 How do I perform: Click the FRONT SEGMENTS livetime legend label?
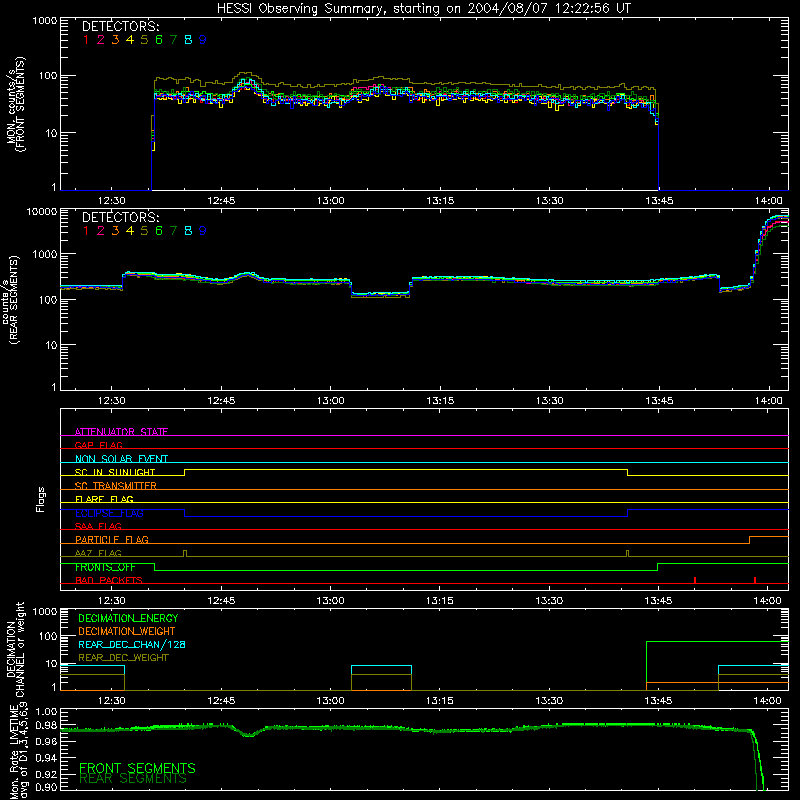coord(137,768)
